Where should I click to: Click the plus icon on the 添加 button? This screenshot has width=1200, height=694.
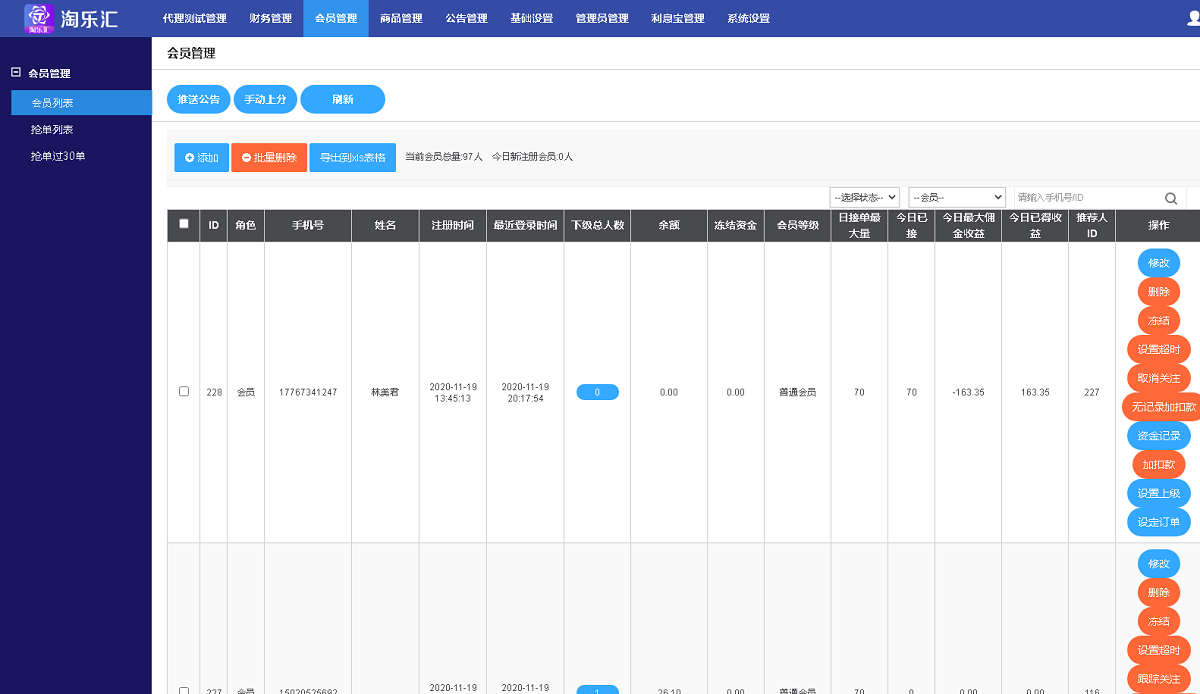[x=189, y=157]
